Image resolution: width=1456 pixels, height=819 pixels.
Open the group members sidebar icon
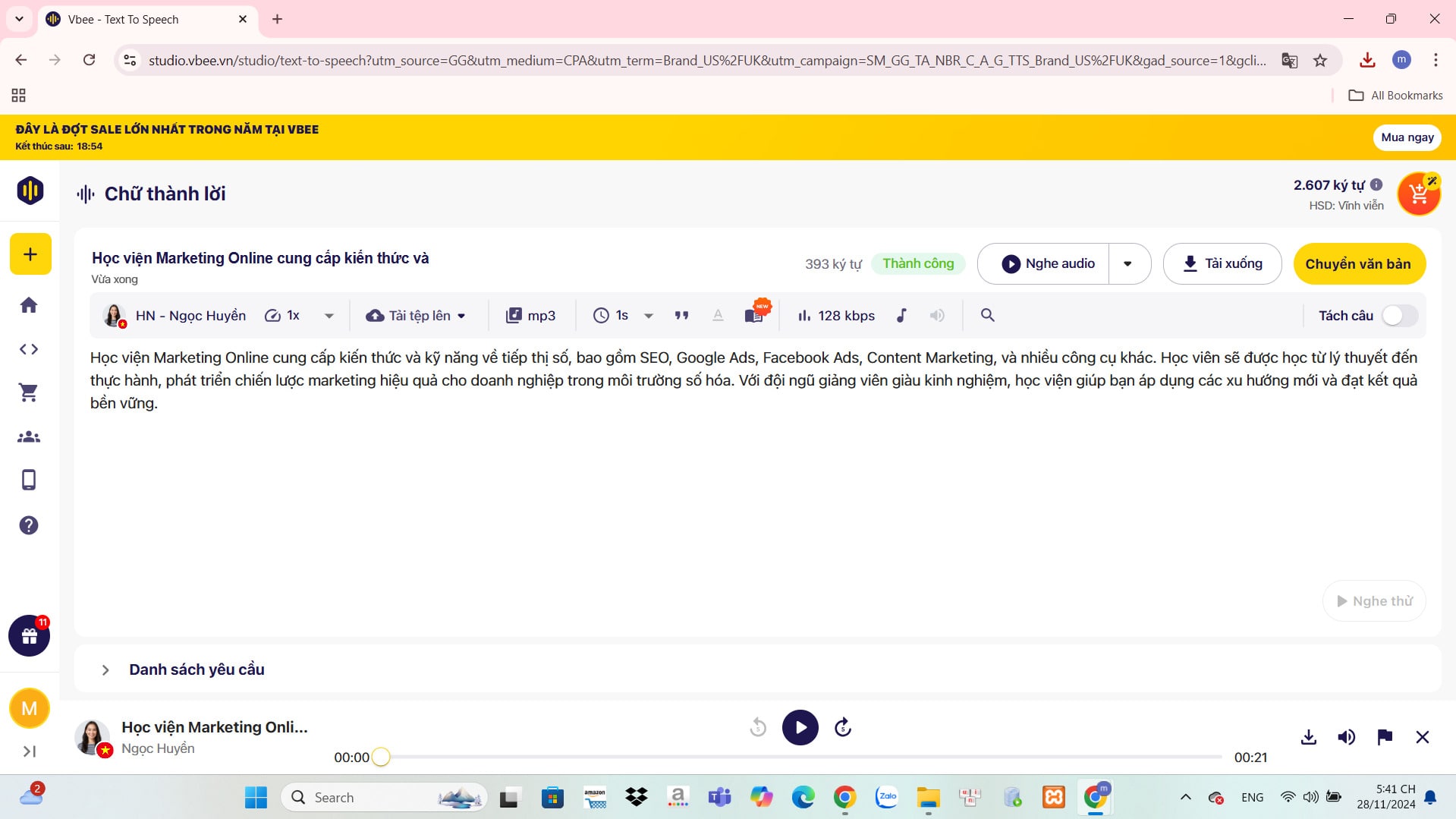coord(29,436)
